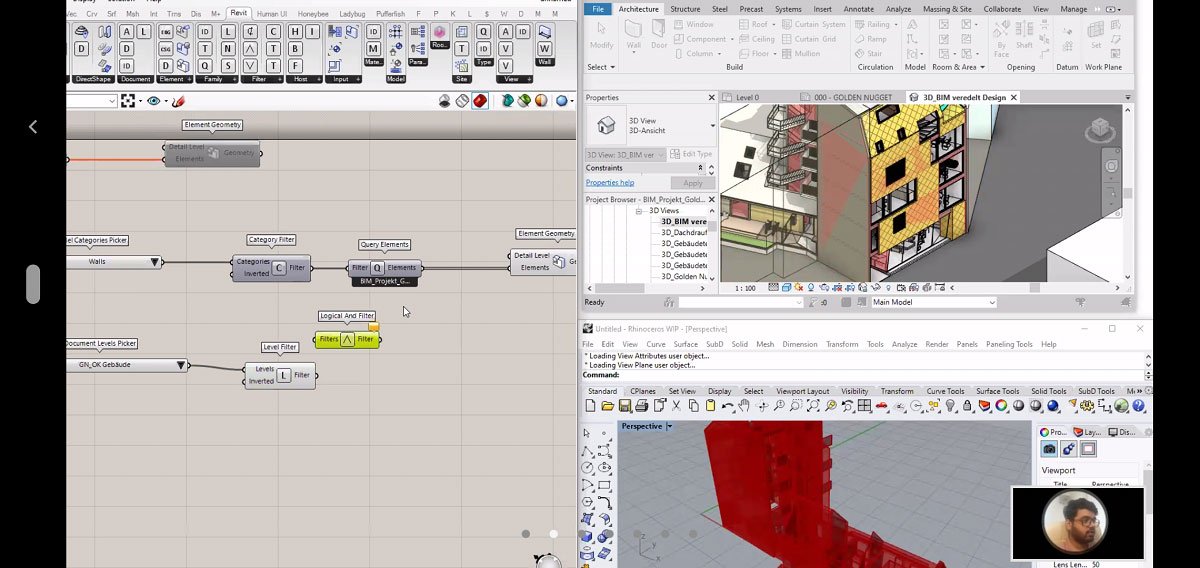Toggle Inverted input on Category Filter node

(256, 273)
